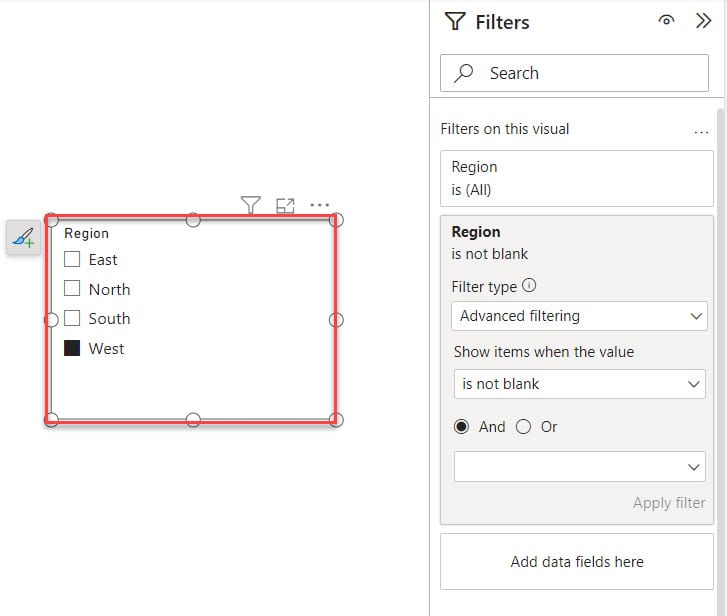
Task: Enter focus mode for the slicer visual
Action: 285,205
